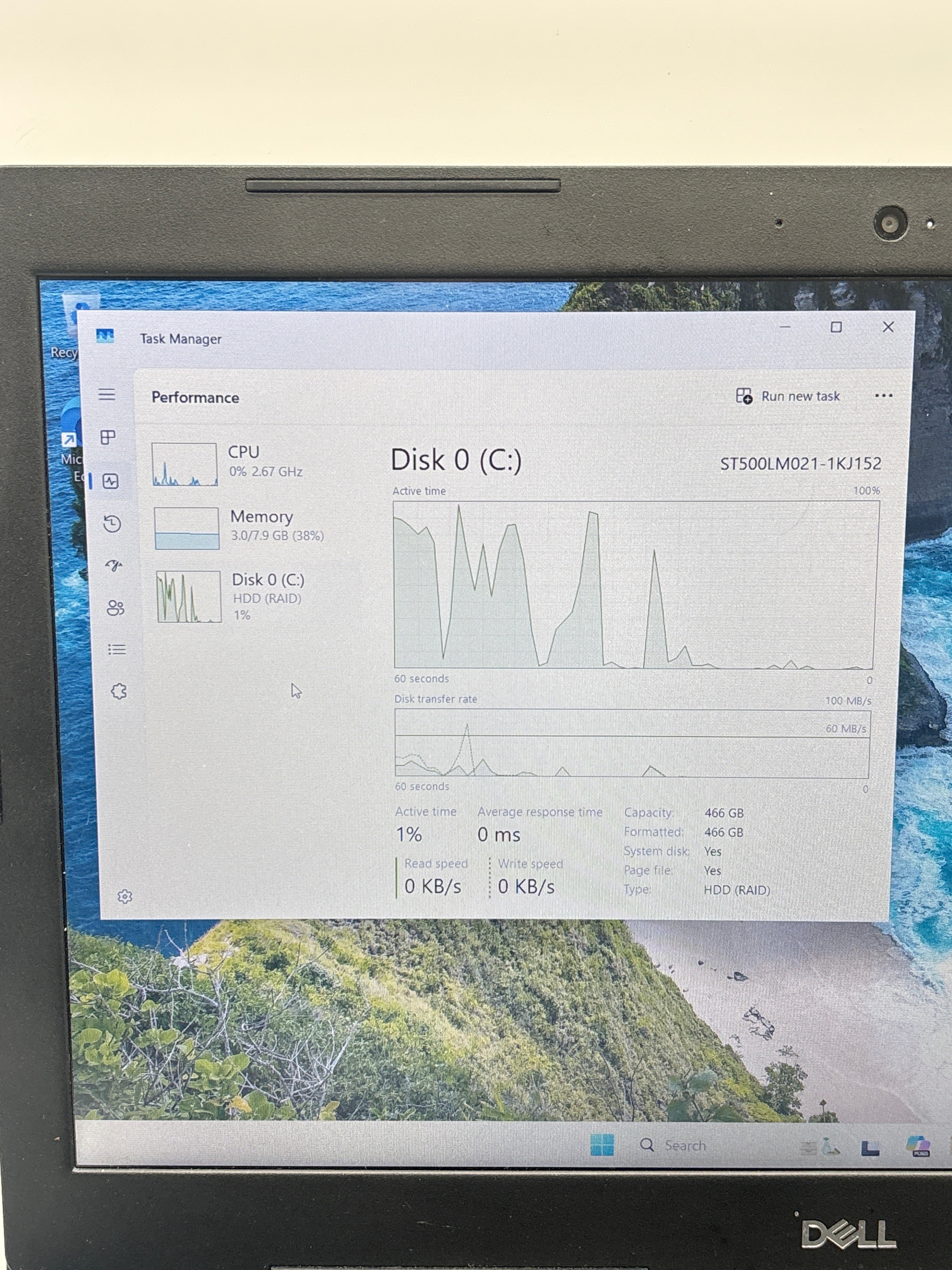
Task: Click the Formatted 466 GB value
Action: [724, 832]
